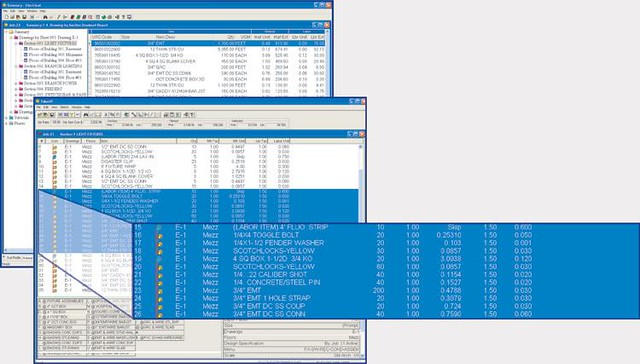
Task: Click the Takeoff list vertical scrollbar
Action: tap(361, 182)
